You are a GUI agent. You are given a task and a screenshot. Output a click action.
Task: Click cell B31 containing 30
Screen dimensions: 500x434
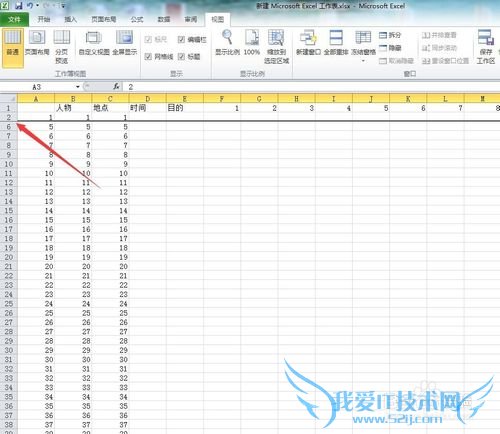click(73, 359)
